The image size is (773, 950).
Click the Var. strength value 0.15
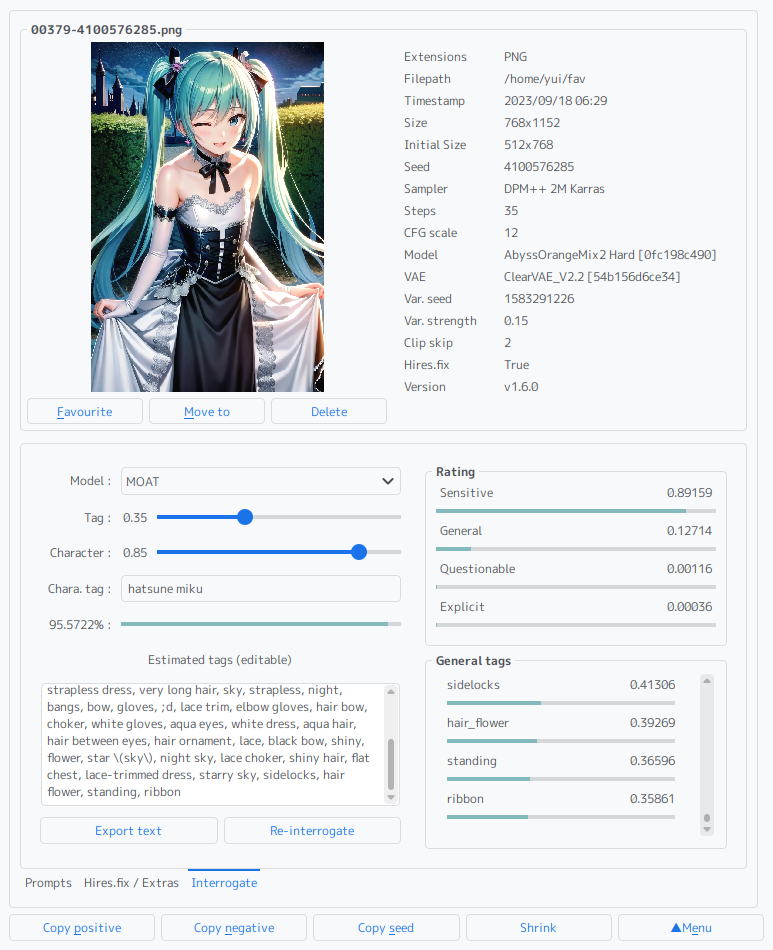pos(516,321)
